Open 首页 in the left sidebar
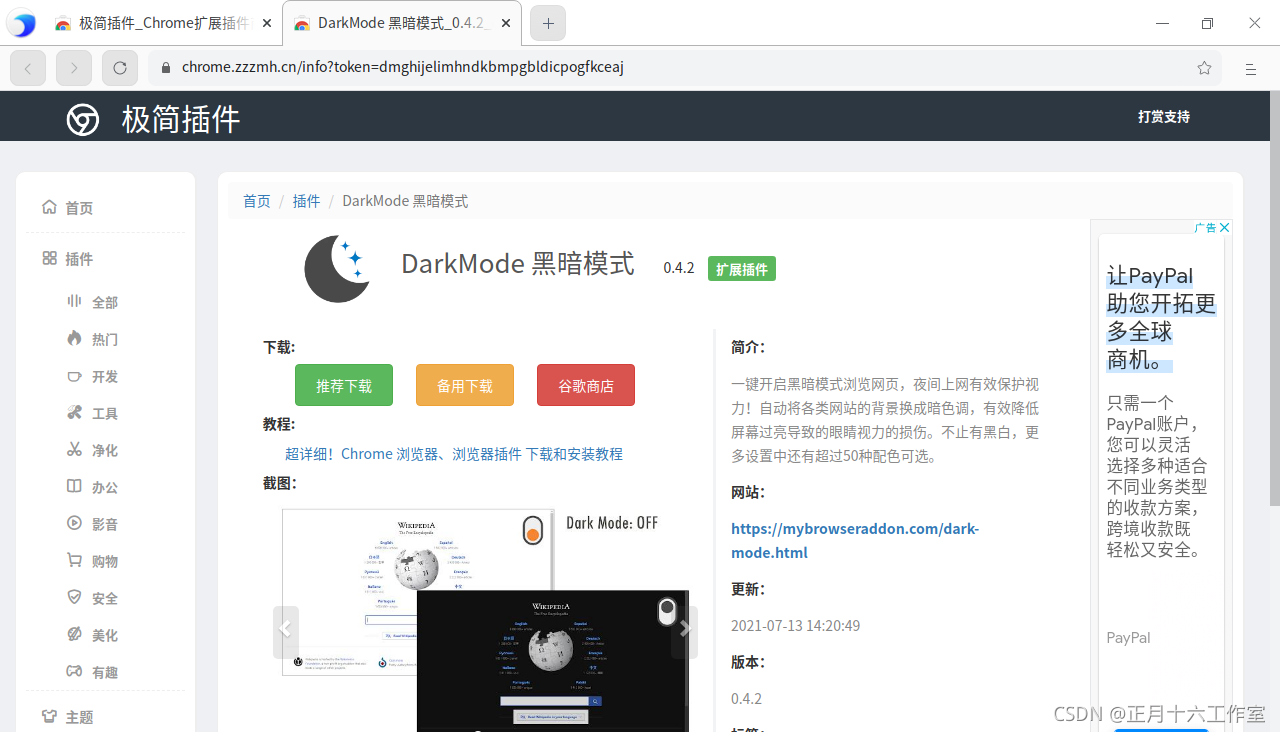Screen dimensions: 1280x732 coord(79,208)
